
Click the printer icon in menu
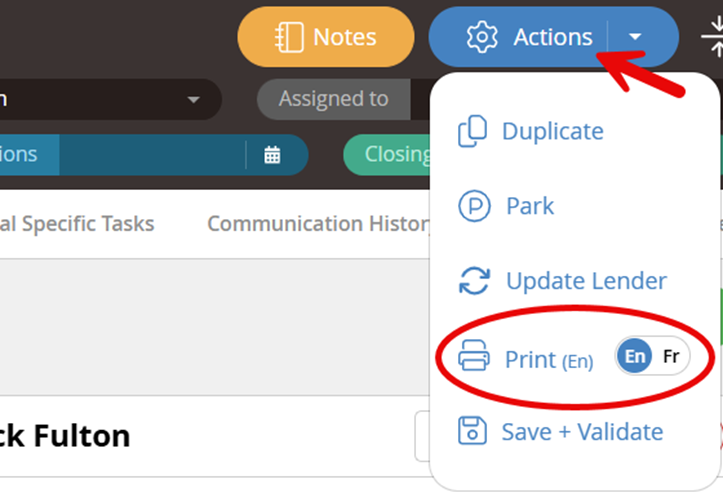(x=474, y=355)
